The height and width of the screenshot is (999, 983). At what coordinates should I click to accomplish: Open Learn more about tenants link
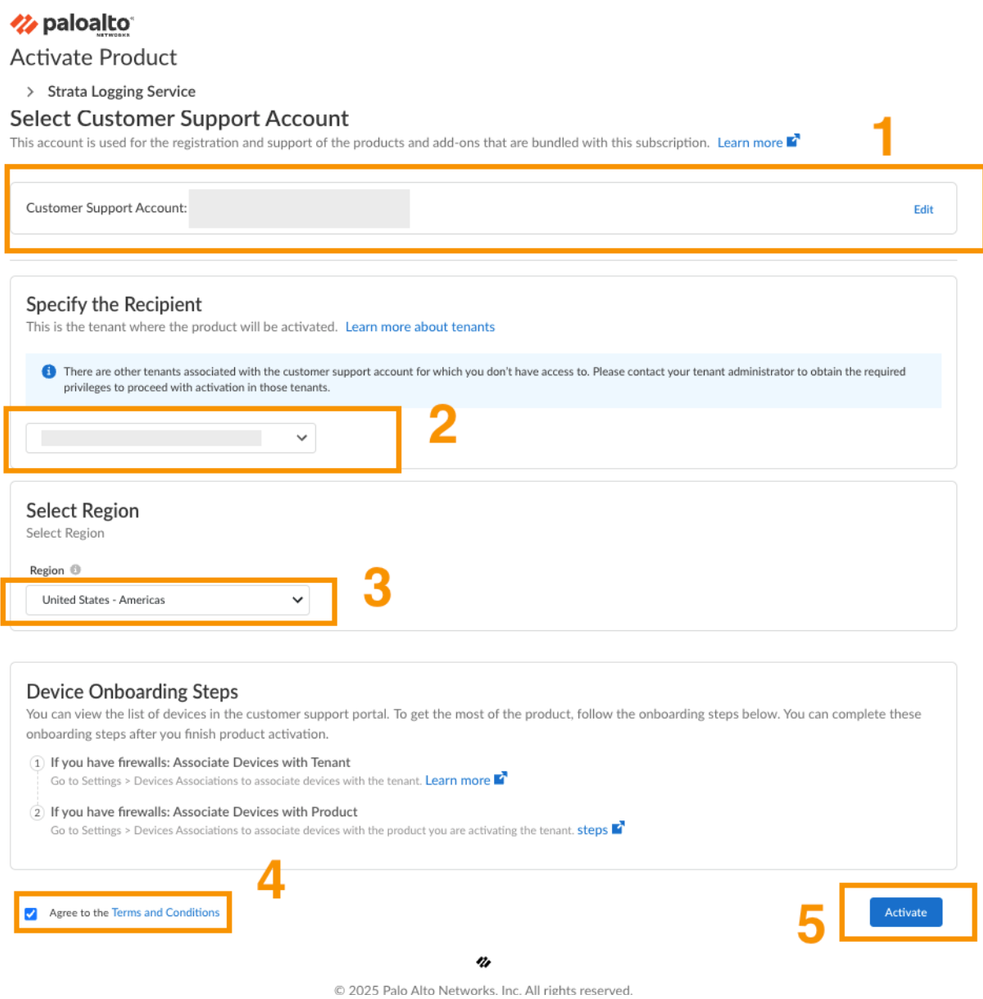[x=420, y=327]
